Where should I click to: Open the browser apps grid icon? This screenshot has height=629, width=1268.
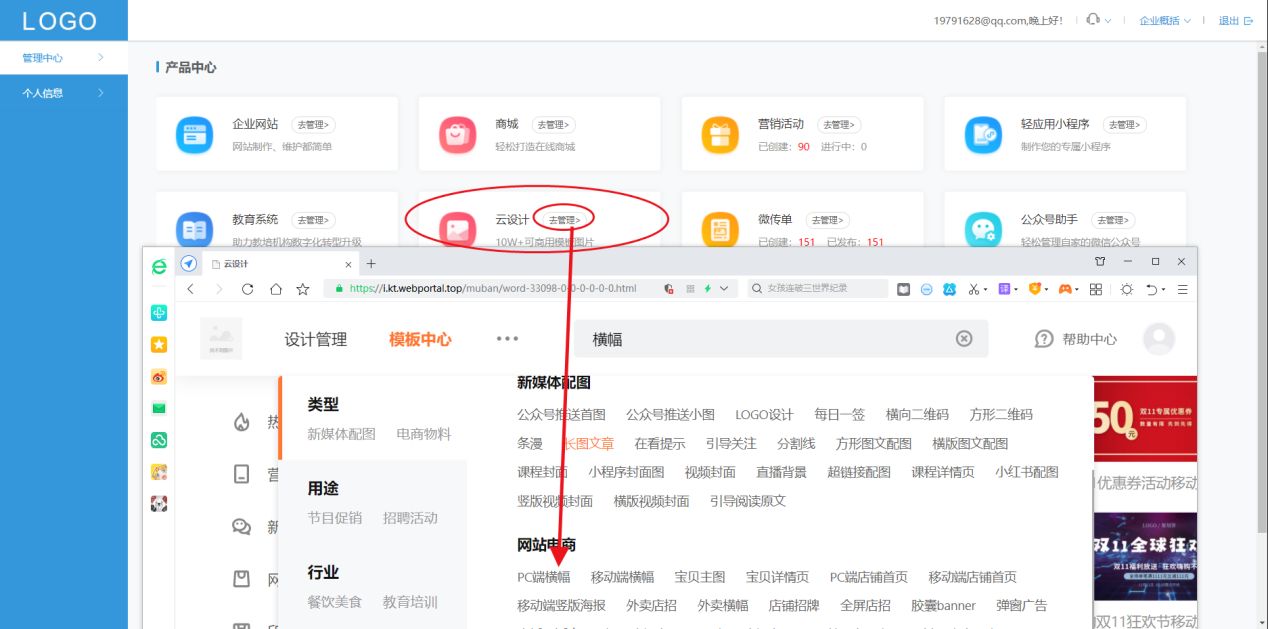click(x=1096, y=289)
